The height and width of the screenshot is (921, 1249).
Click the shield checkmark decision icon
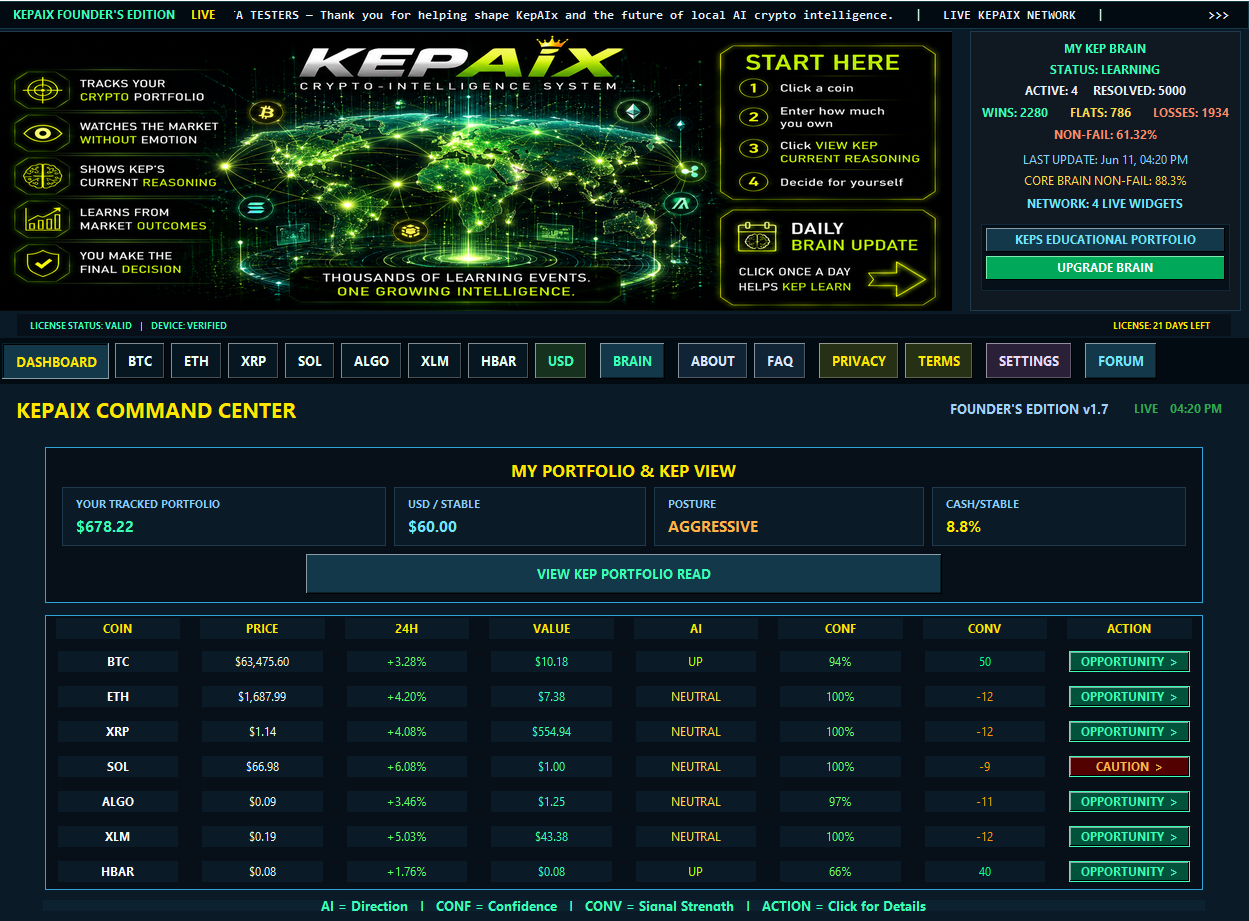click(x=42, y=262)
